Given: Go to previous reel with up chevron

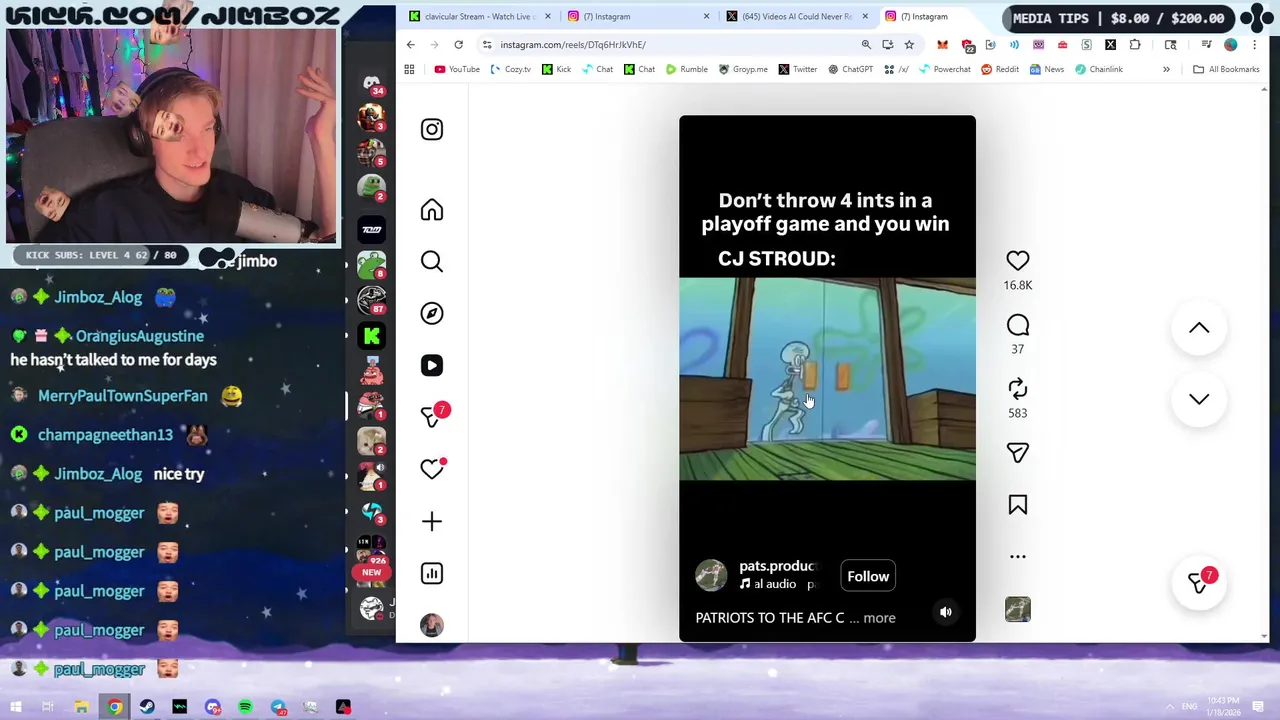Looking at the screenshot, I should click(x=1199, y=328).
